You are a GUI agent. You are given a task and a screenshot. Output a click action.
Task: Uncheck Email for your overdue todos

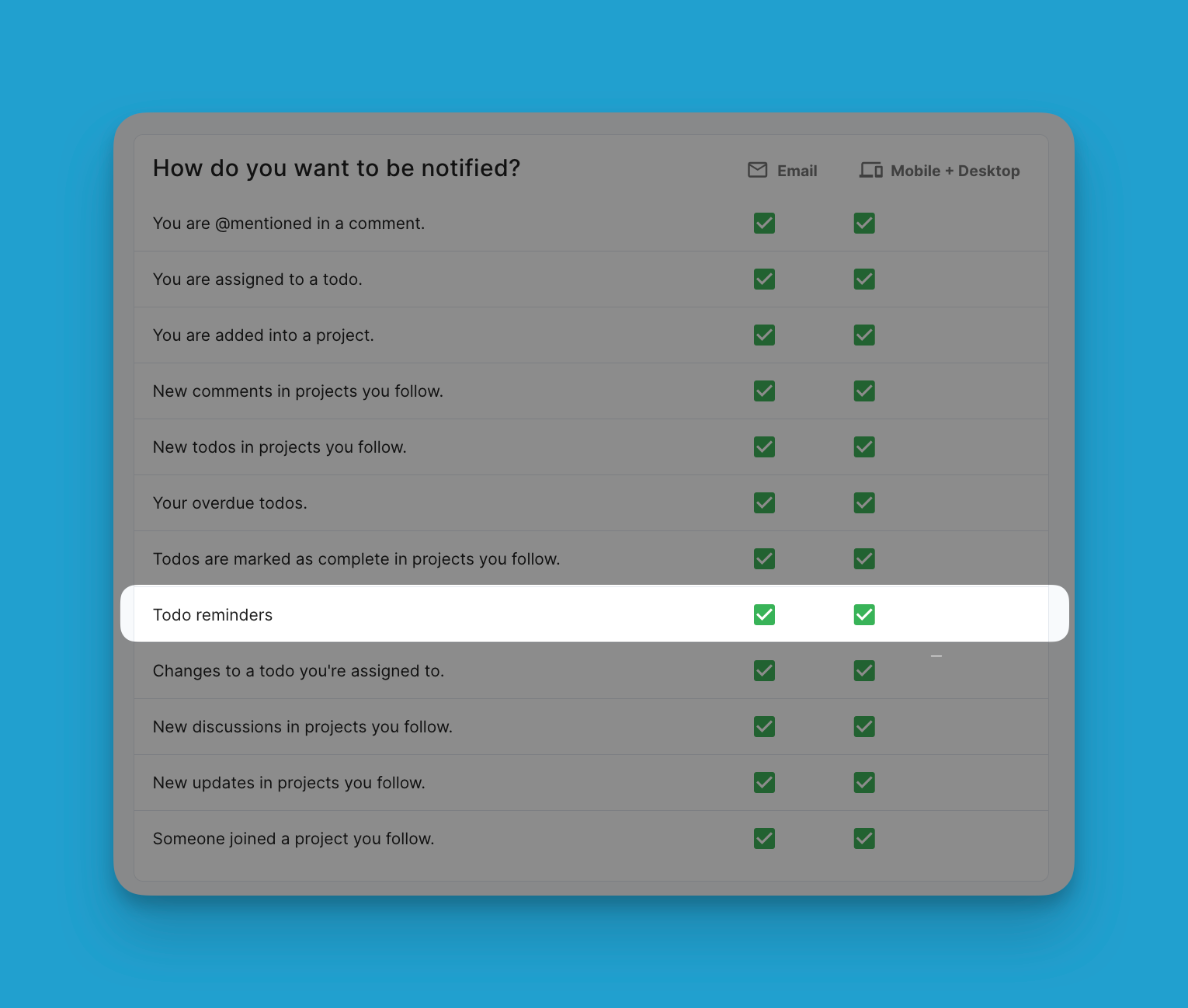764,503
